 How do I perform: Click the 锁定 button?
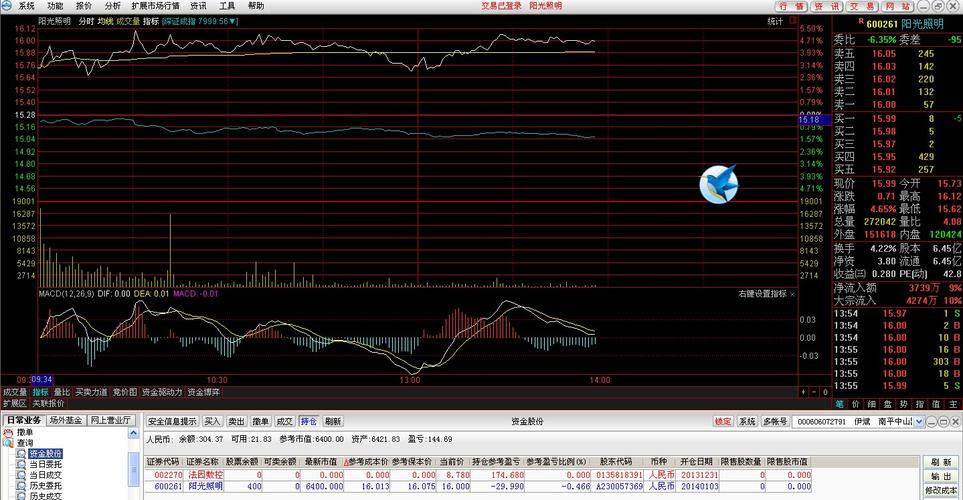[x=723, y=421]
